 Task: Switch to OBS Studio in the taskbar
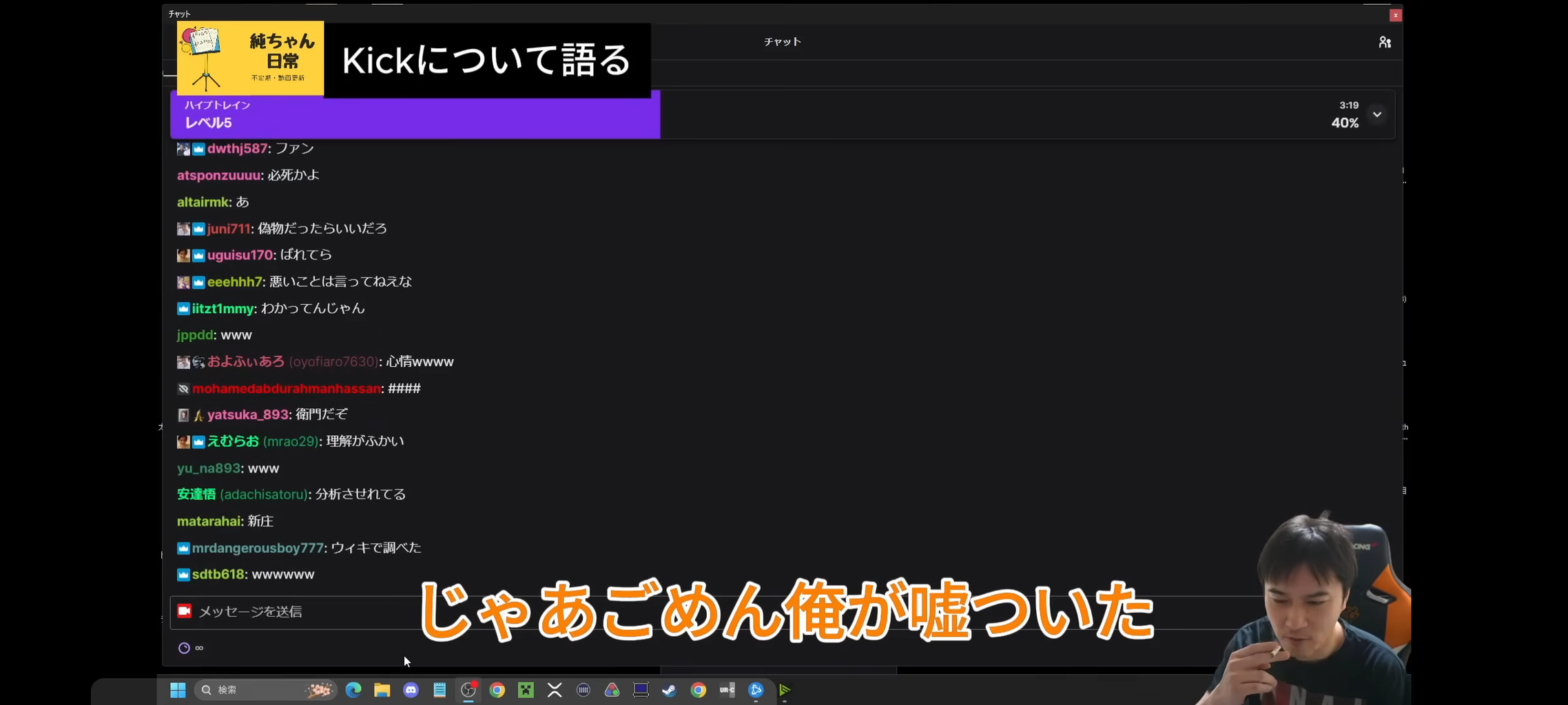[468, 690]
